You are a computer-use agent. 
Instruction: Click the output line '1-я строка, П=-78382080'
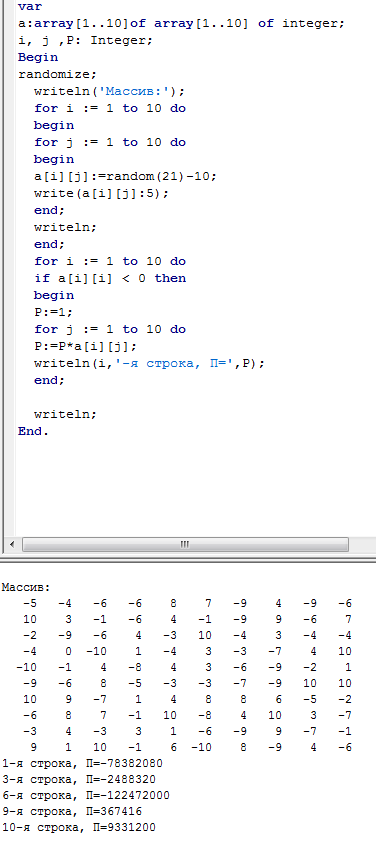tap(82, 763)
